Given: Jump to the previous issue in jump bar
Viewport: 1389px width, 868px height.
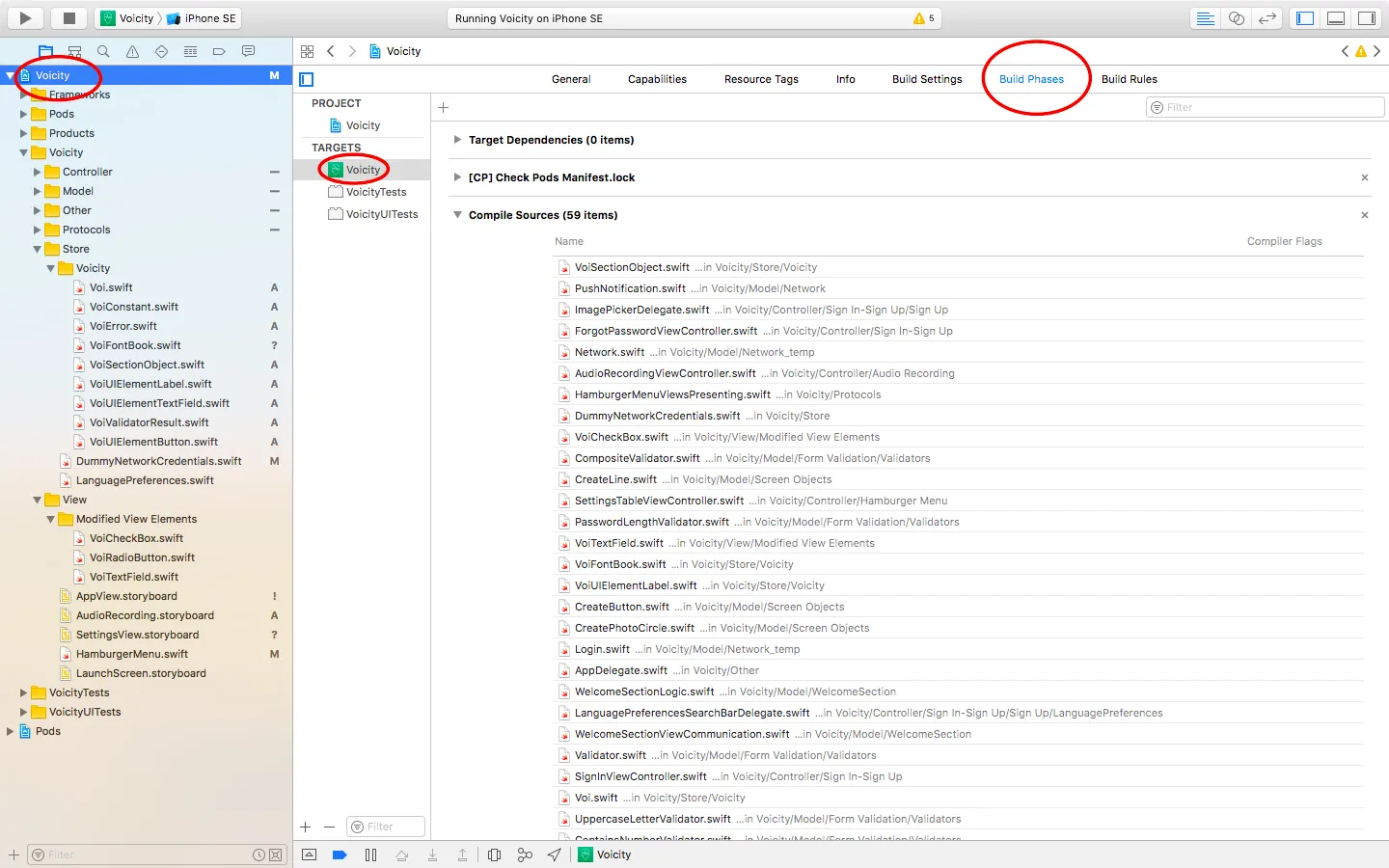Looking at the screenshot, I should point(1345,51).
